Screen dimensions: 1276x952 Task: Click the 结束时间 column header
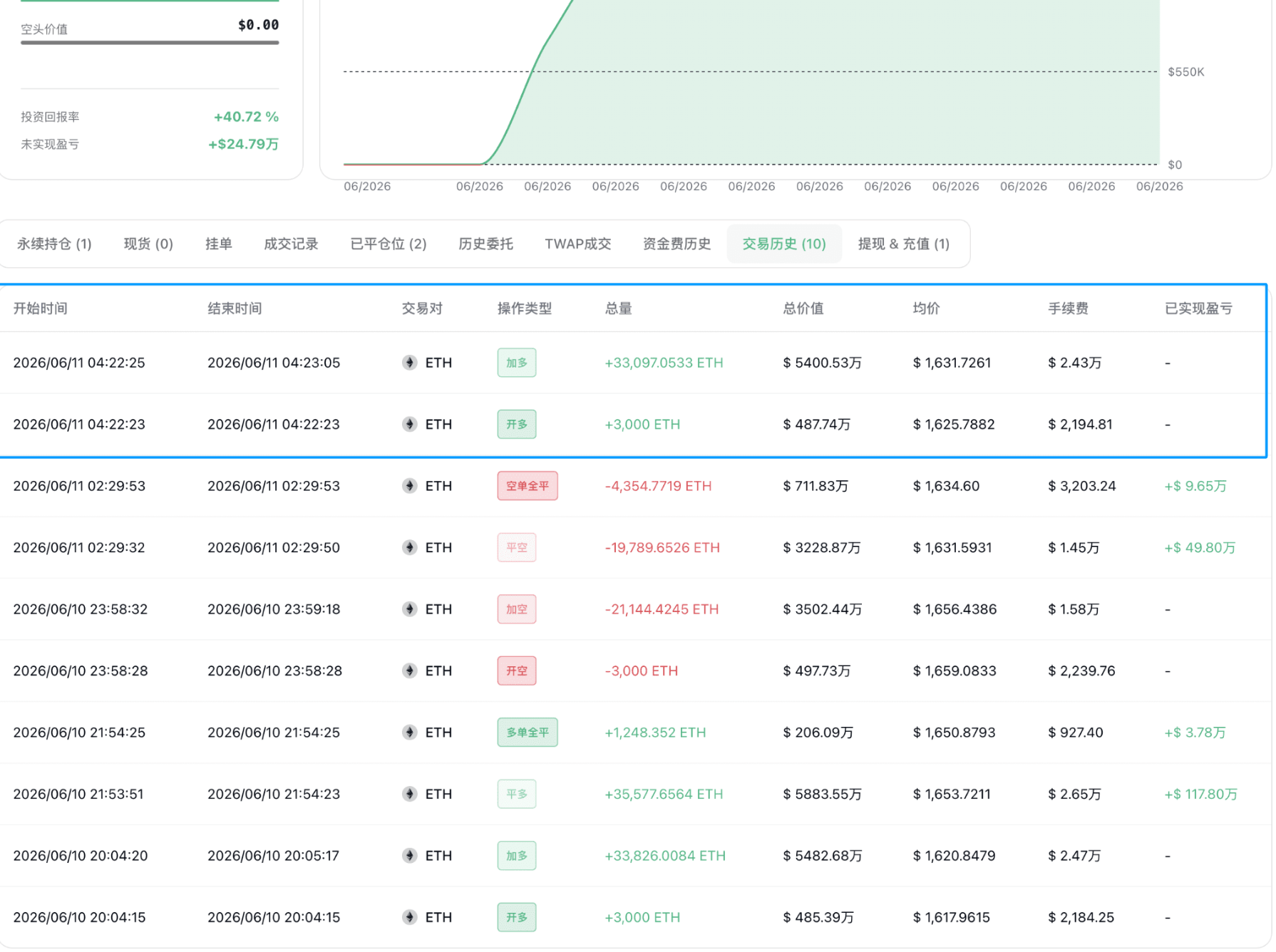pos(235,309)
